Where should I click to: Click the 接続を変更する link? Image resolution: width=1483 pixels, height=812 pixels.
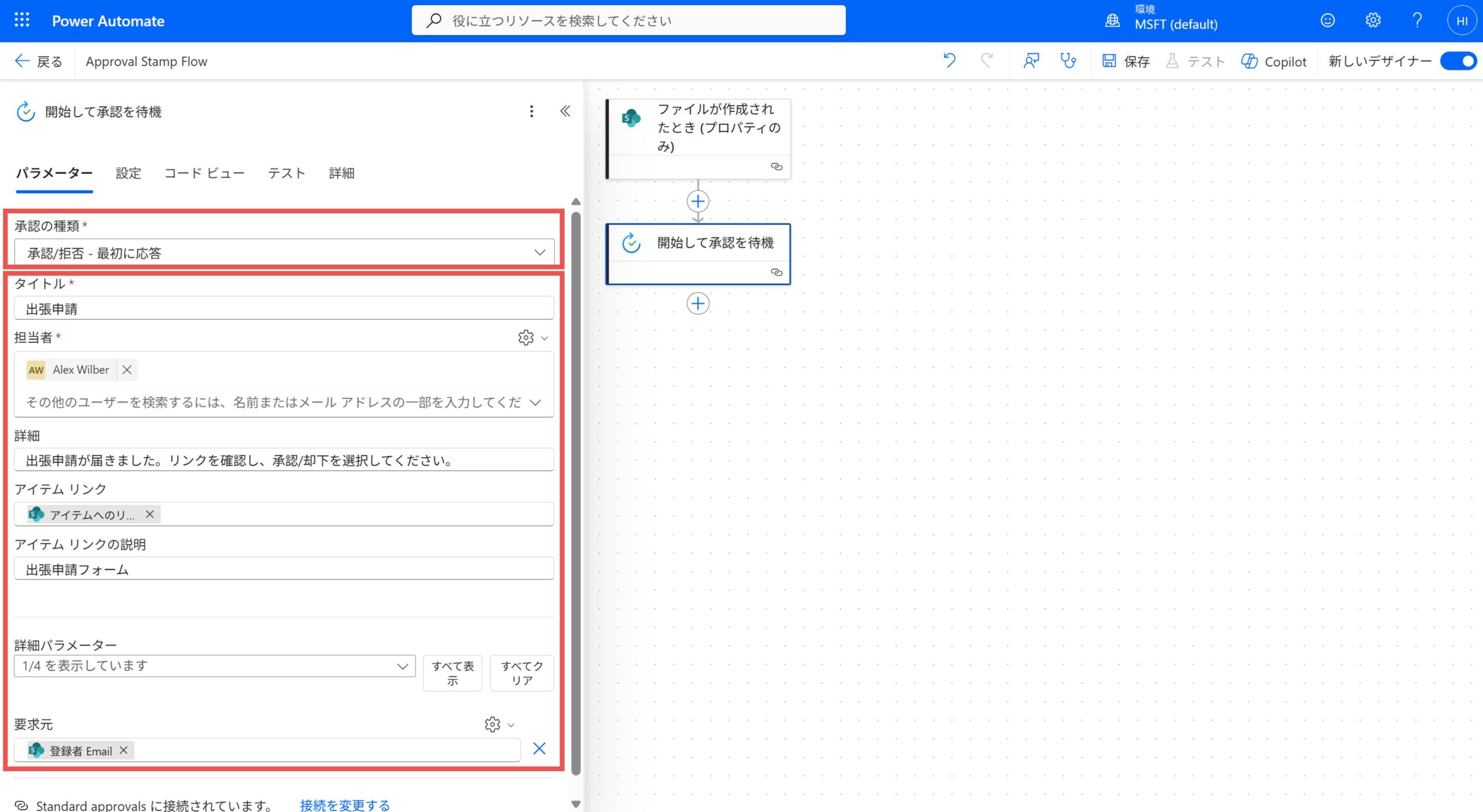click(344, 804)
